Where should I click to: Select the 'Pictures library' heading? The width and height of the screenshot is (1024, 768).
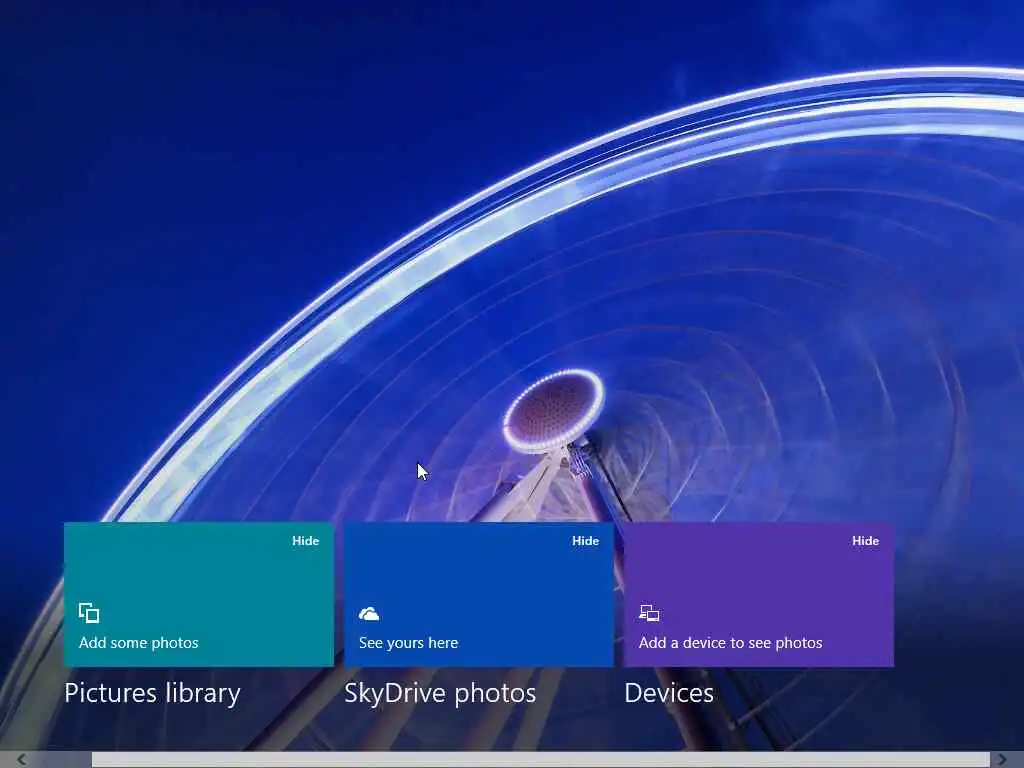(x=152, y=693)
